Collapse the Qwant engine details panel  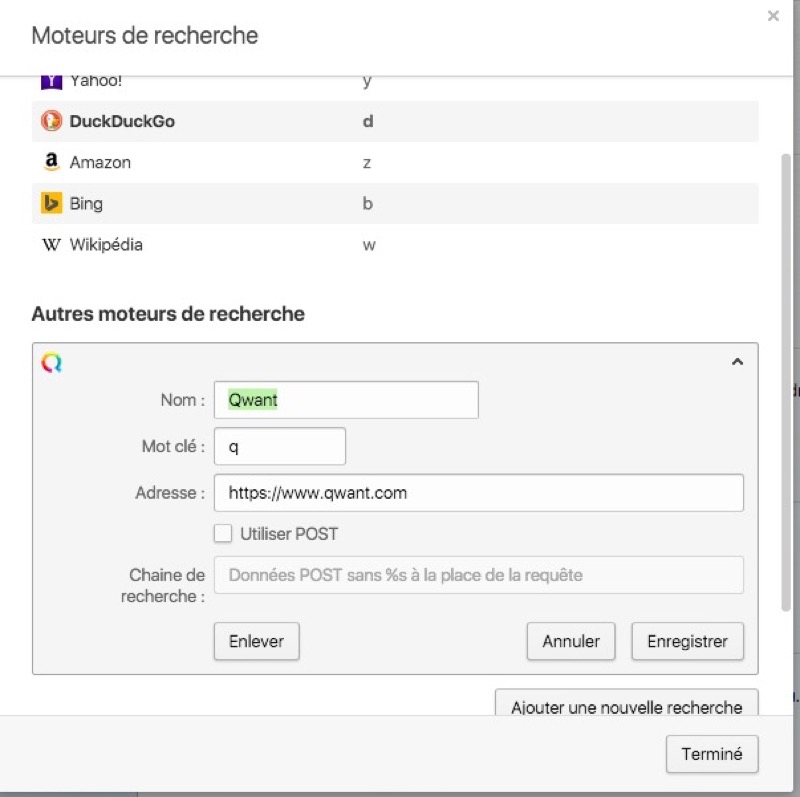pyautogui.click(x=737, y=362)
